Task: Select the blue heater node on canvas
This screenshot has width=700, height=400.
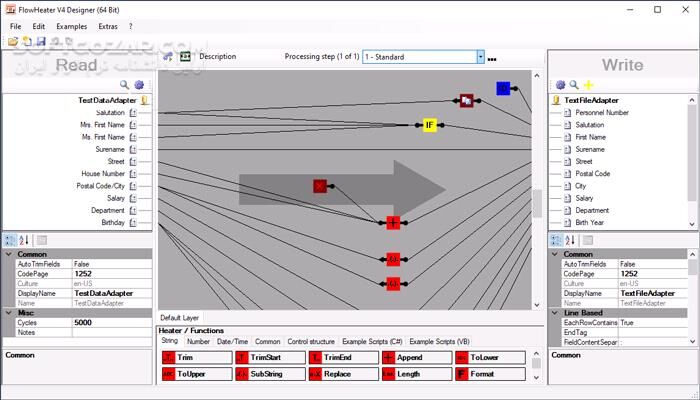Action: pyautogui.click(x=503, y=89)
